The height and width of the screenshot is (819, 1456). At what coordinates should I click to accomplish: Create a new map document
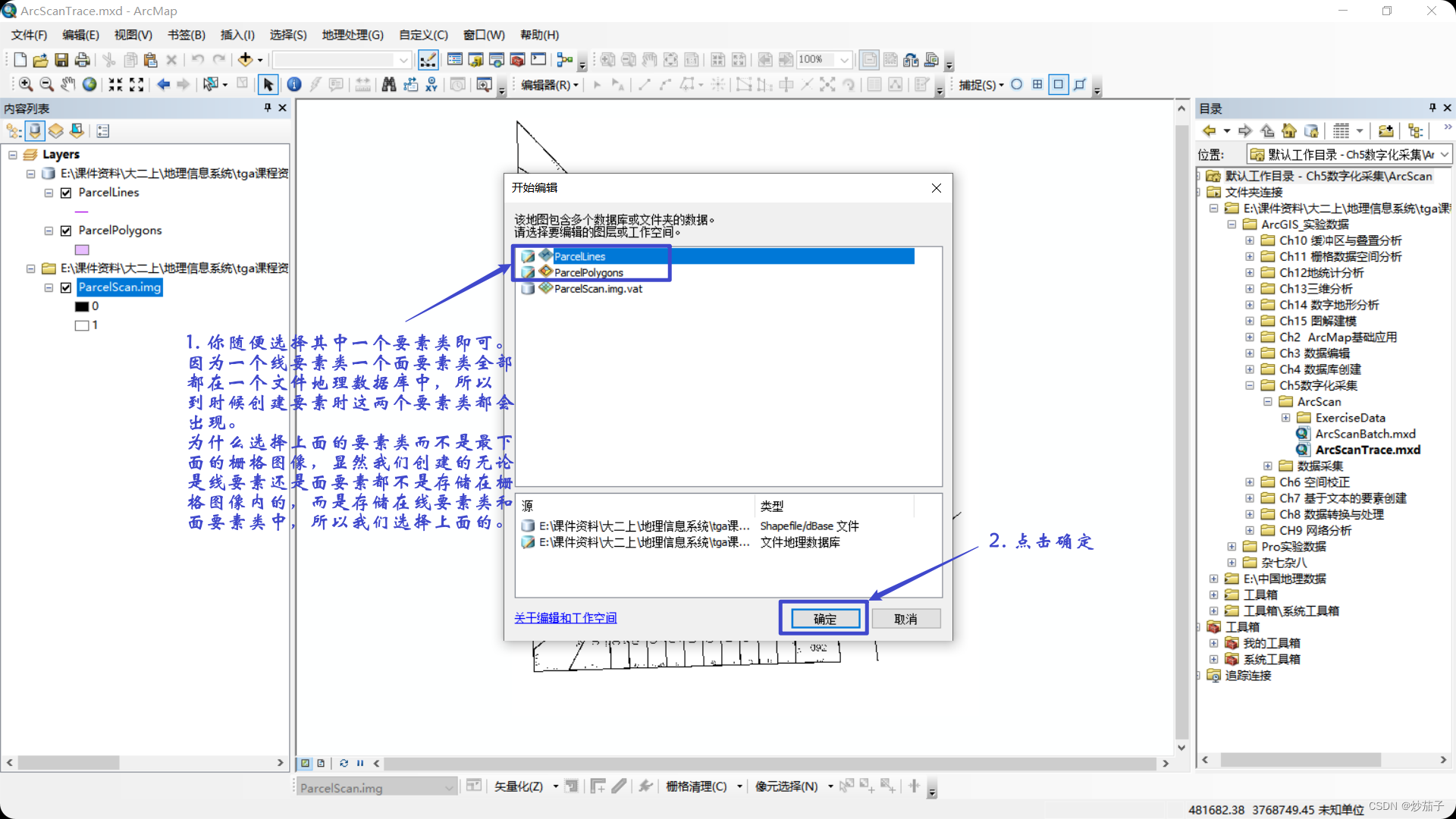[20, 60]
